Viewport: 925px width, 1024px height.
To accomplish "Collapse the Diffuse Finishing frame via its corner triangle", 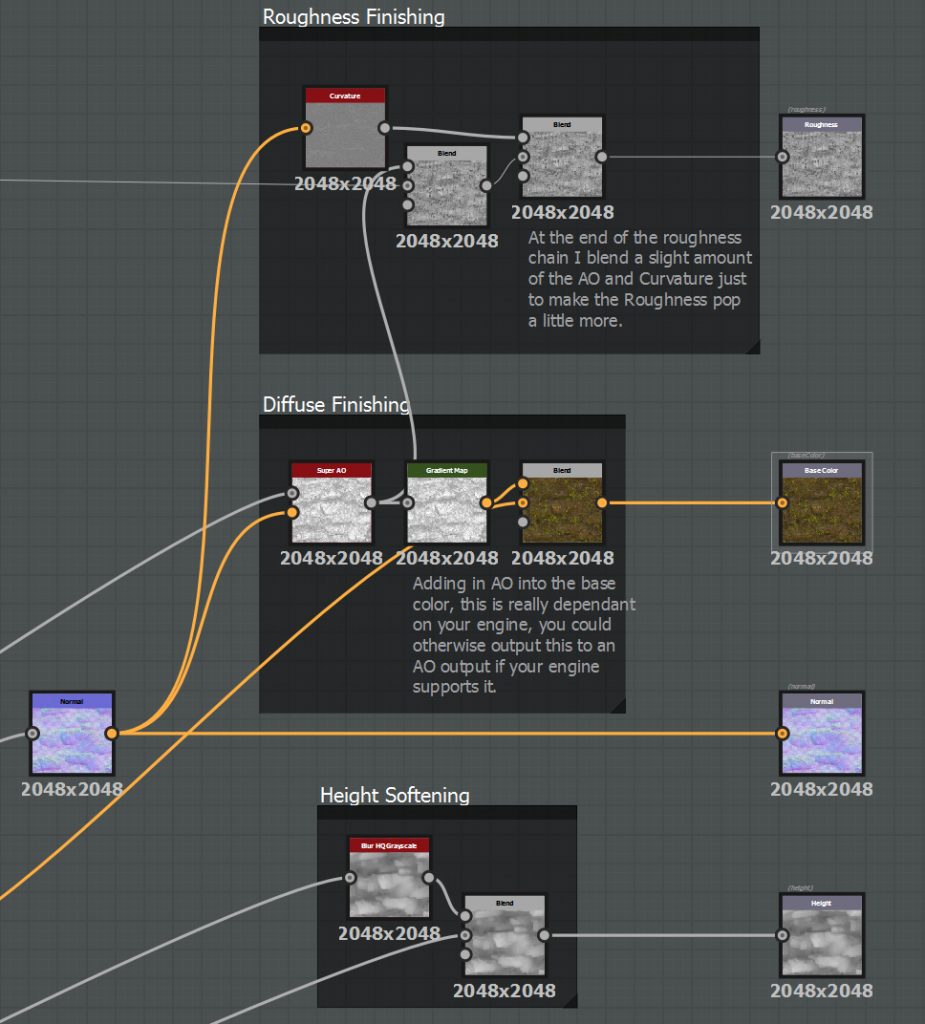I will click(617, 704).
